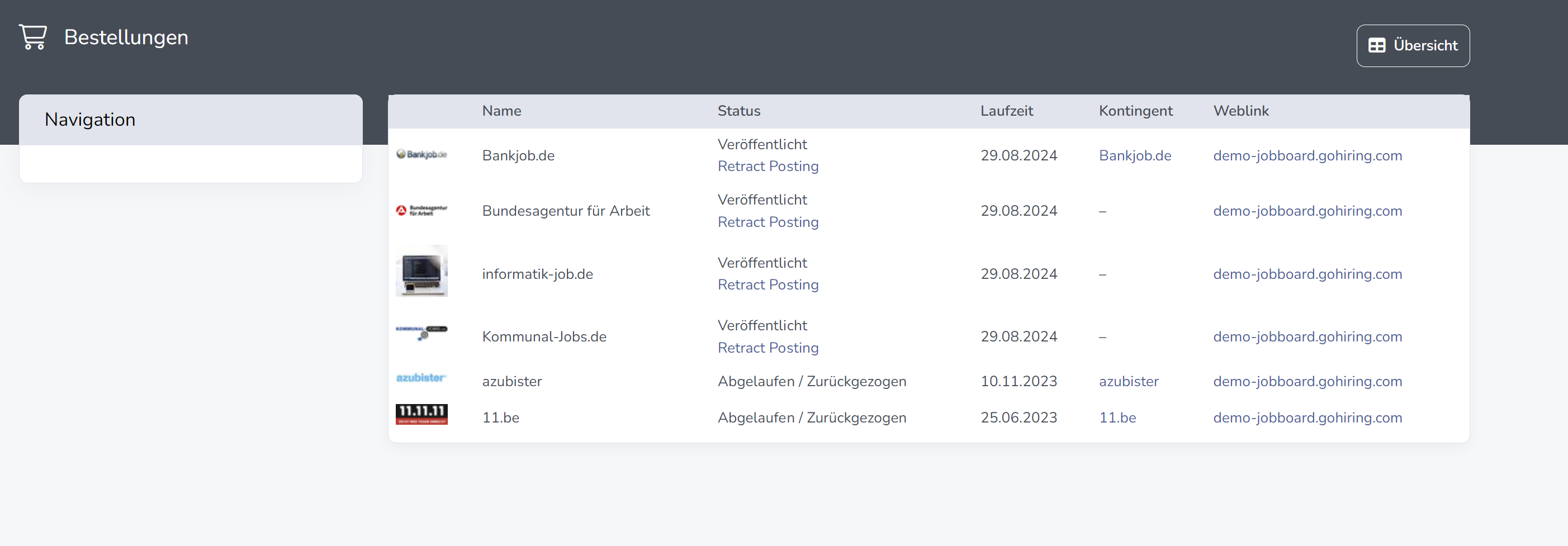Select the Kommunal-Jobs.de name cell
Image resolution: width=1568 pixels, height=546 pixels.
(x=543, y=336)
